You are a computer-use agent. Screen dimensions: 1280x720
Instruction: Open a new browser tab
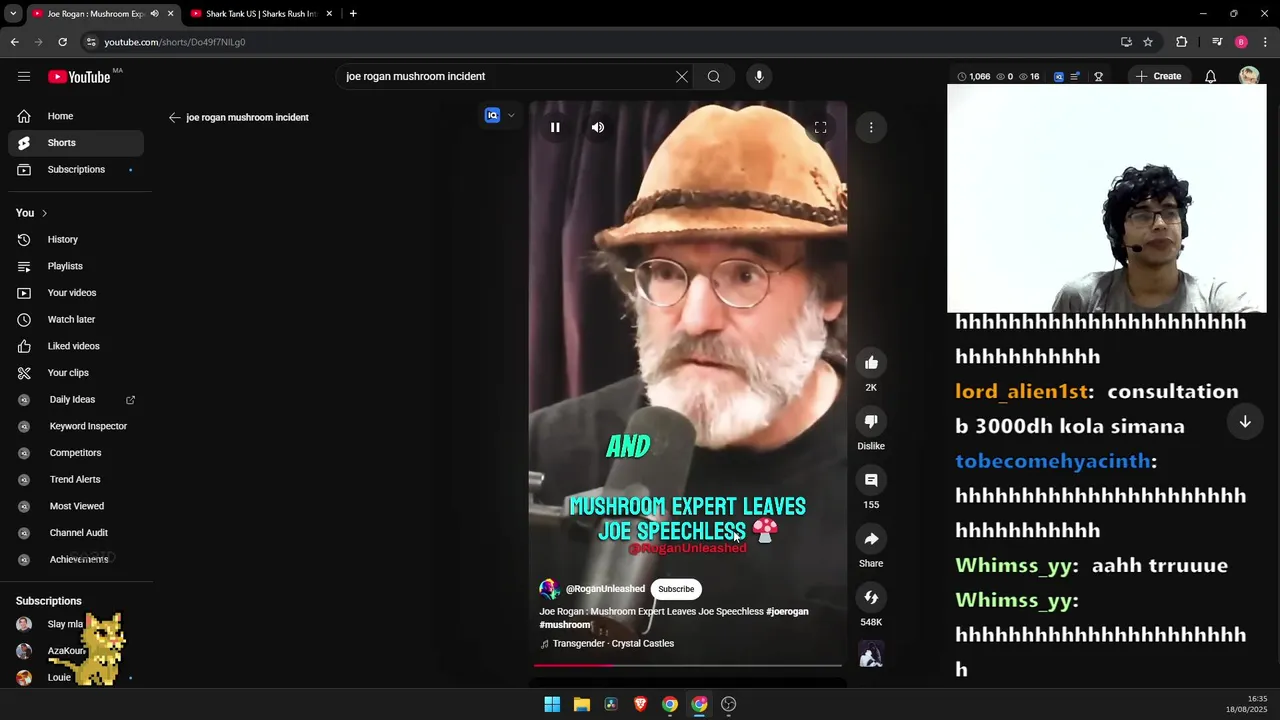coord(353,14)
